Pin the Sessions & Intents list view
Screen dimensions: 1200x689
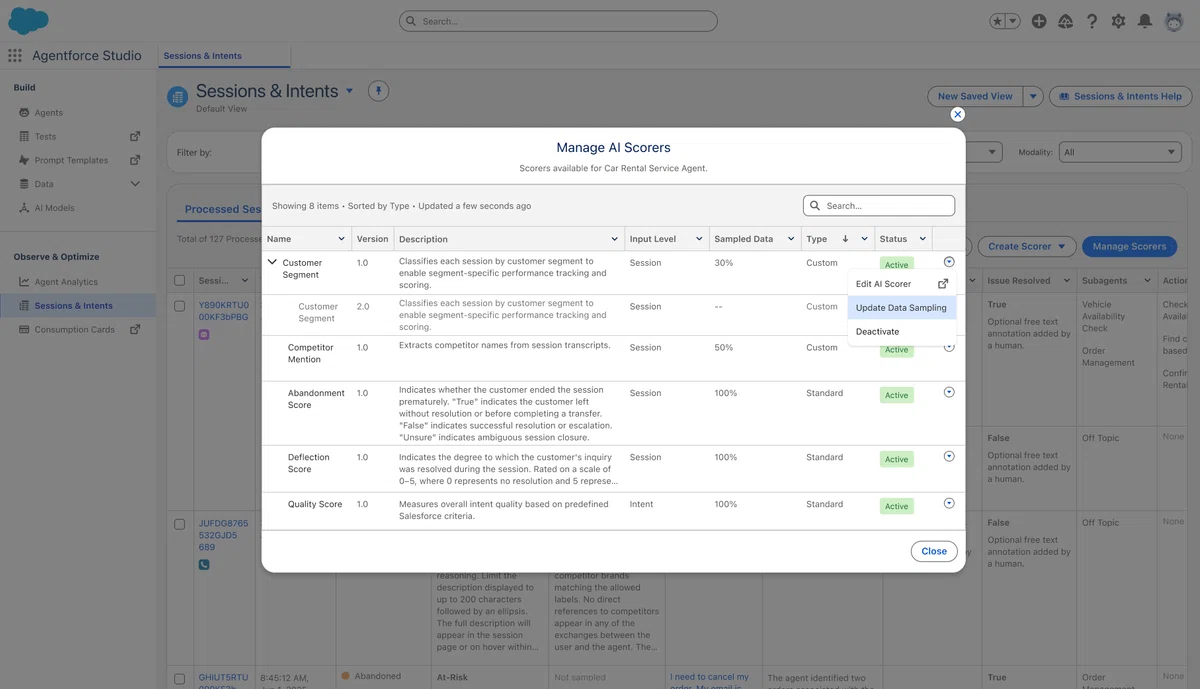378,91
